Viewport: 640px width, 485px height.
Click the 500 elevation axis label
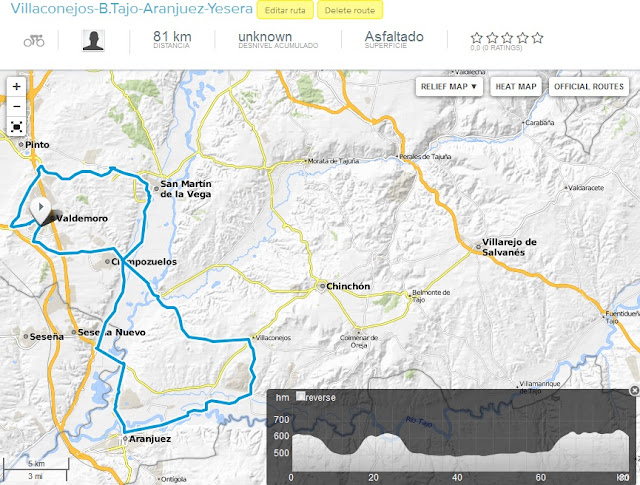coord(281,452)
